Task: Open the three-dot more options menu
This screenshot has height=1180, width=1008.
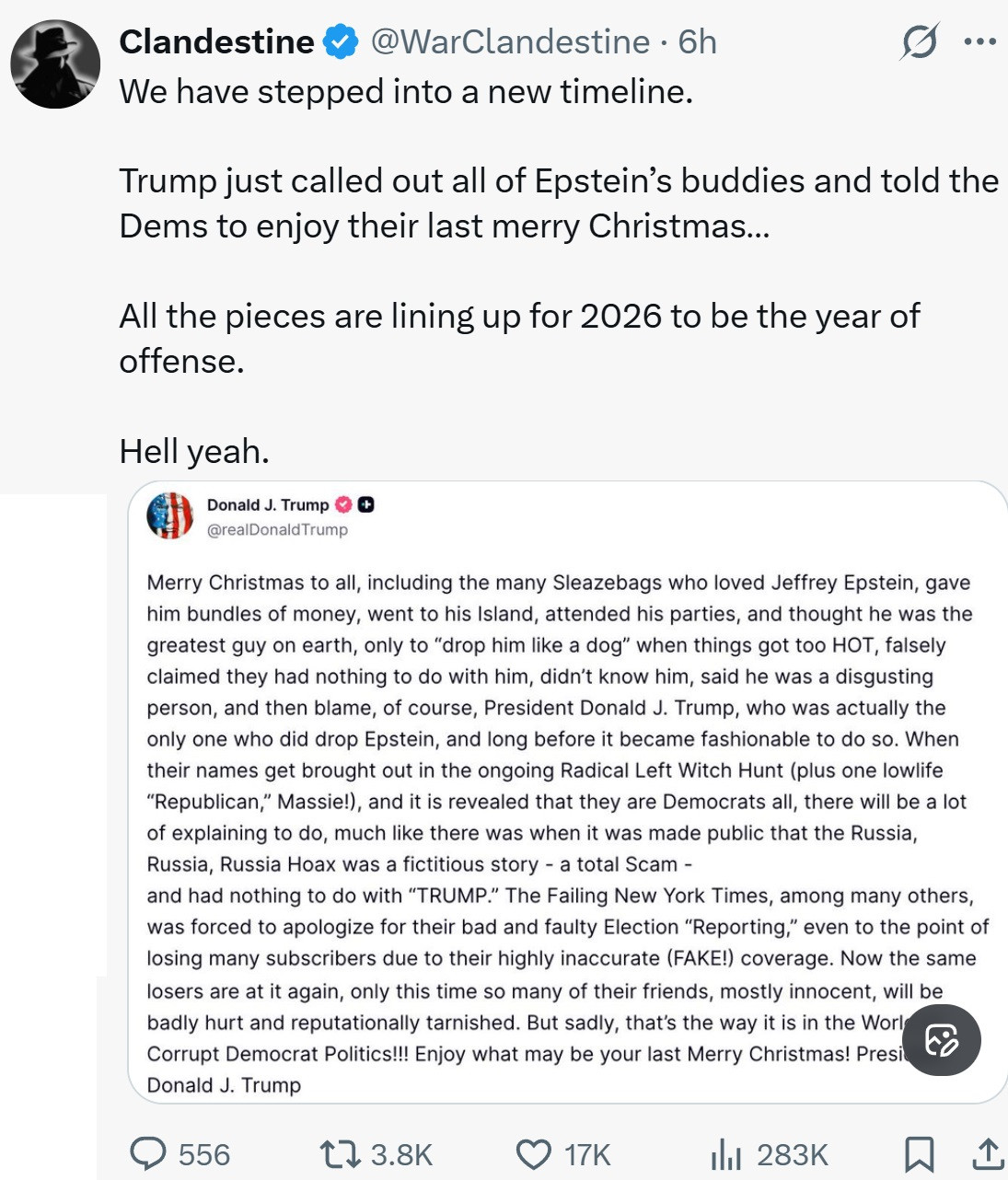Action: coord(979,42)
